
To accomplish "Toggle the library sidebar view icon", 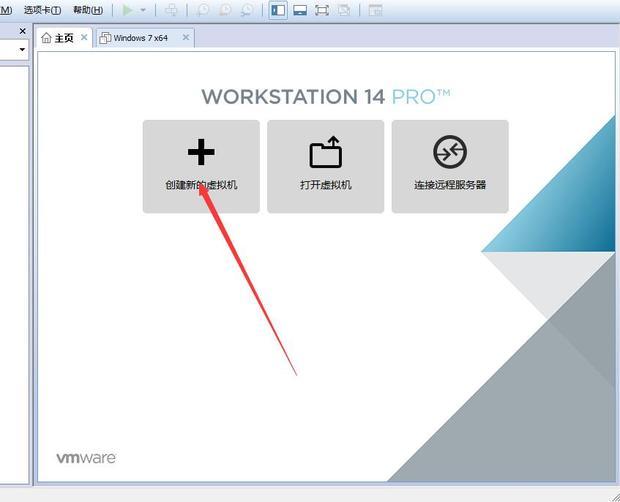I will 278,10.
